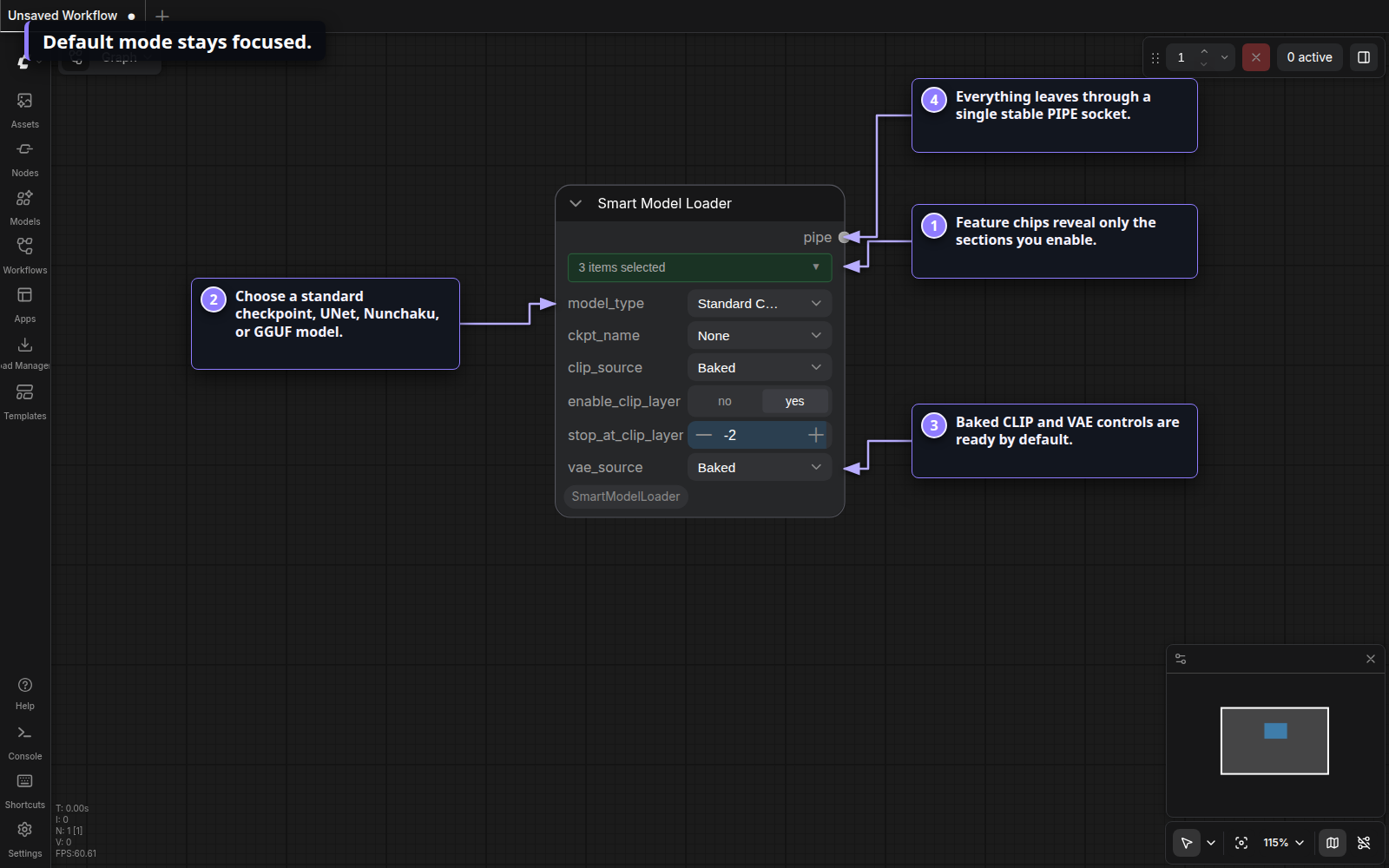1389x868 pixels.
Task: Open the Assets sidebar panel
Action: click(24, 109)
